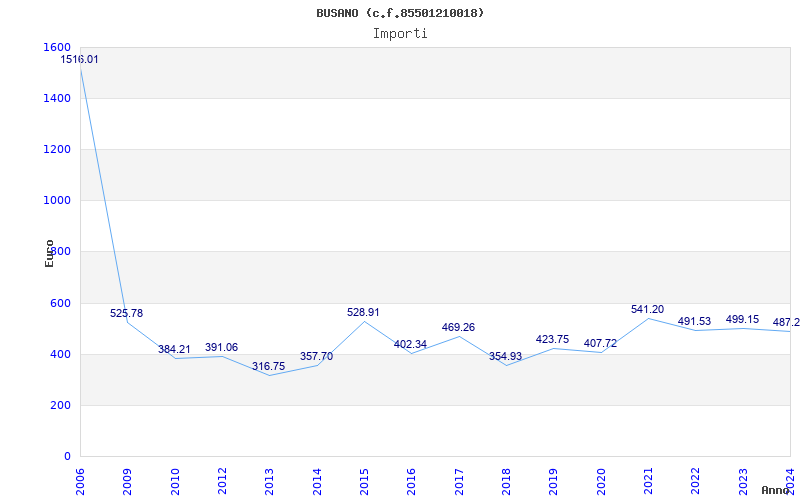Click the 354.93 data label
Screen dimensions: 800x500
[x=506, y=356]
